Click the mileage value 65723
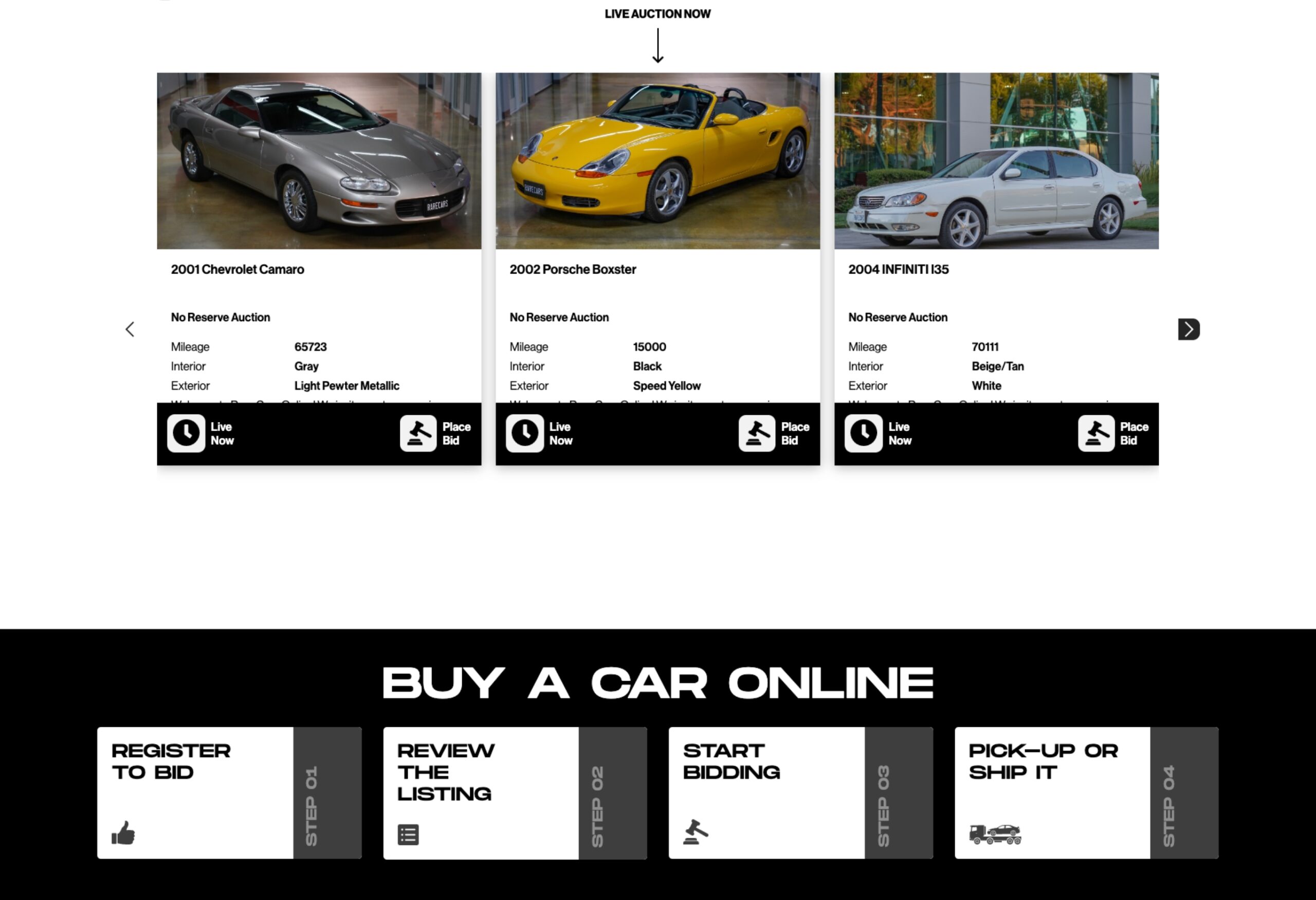The image size is (1316, 900). pos(310,347)
